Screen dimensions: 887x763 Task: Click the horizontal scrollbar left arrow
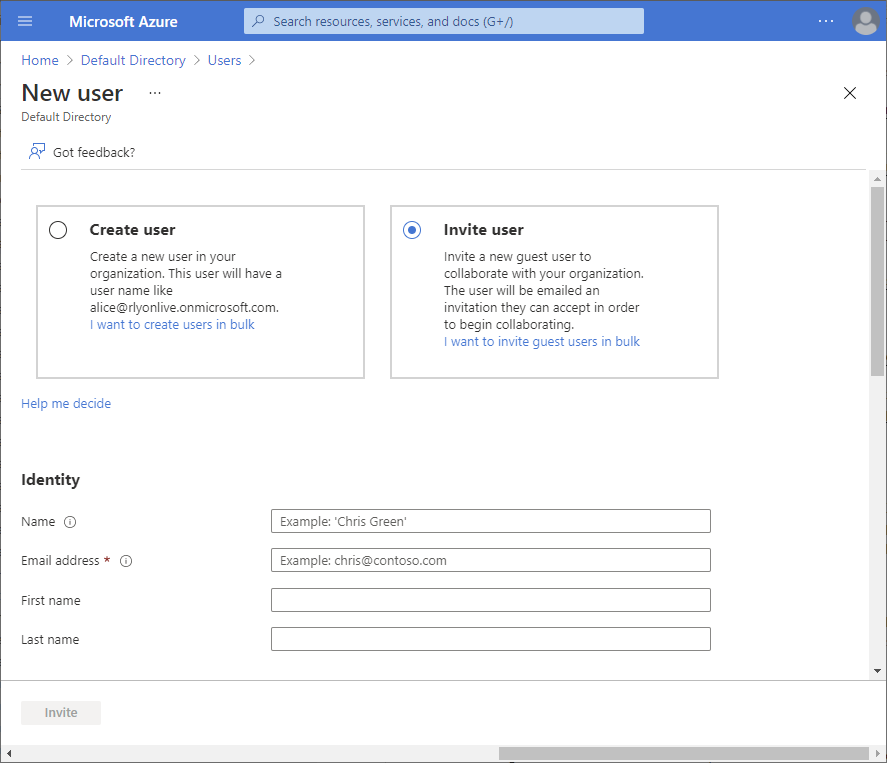click(8, 753)
